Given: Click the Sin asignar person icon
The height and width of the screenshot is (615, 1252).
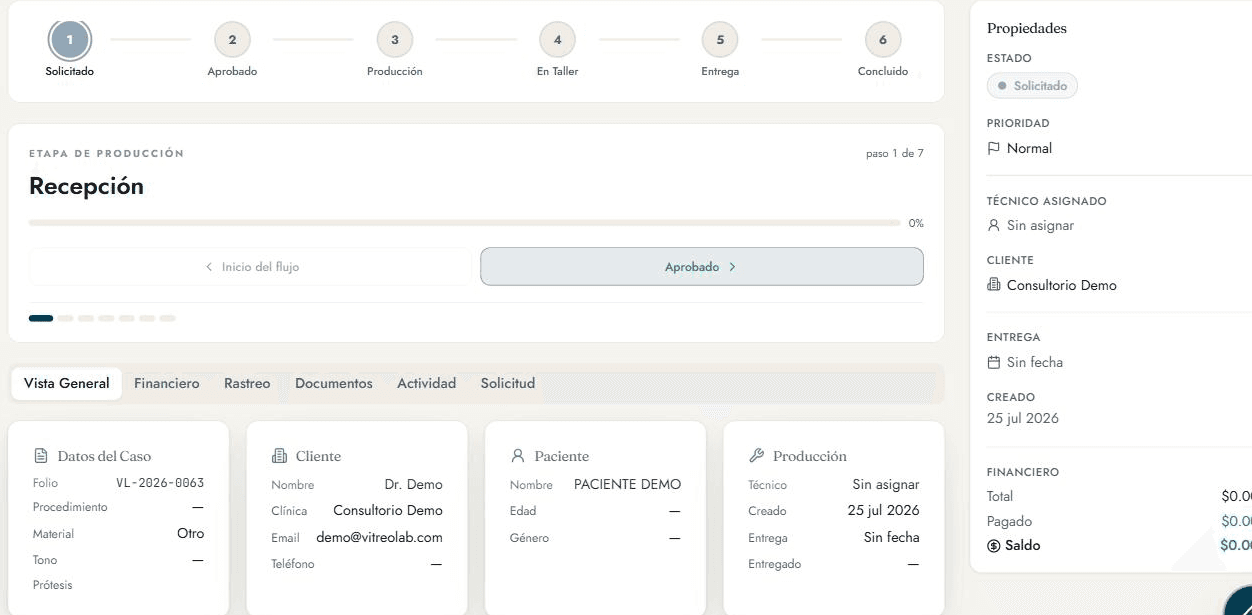Looking at the screenshot, I should click(994, 226).
